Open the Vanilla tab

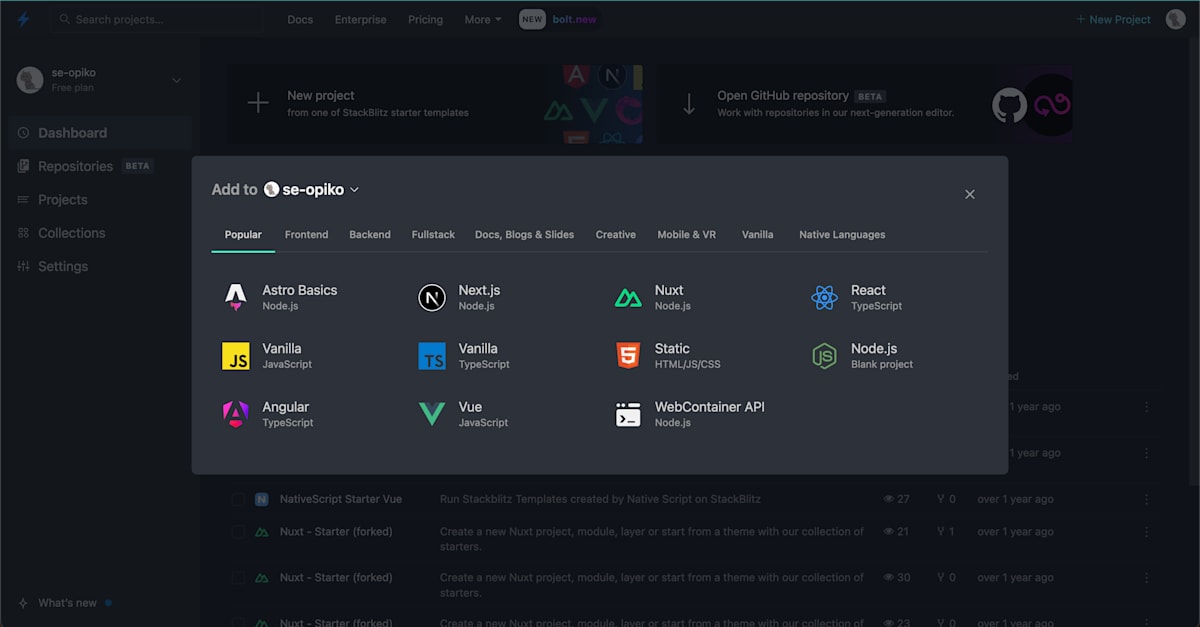[758, 234]
